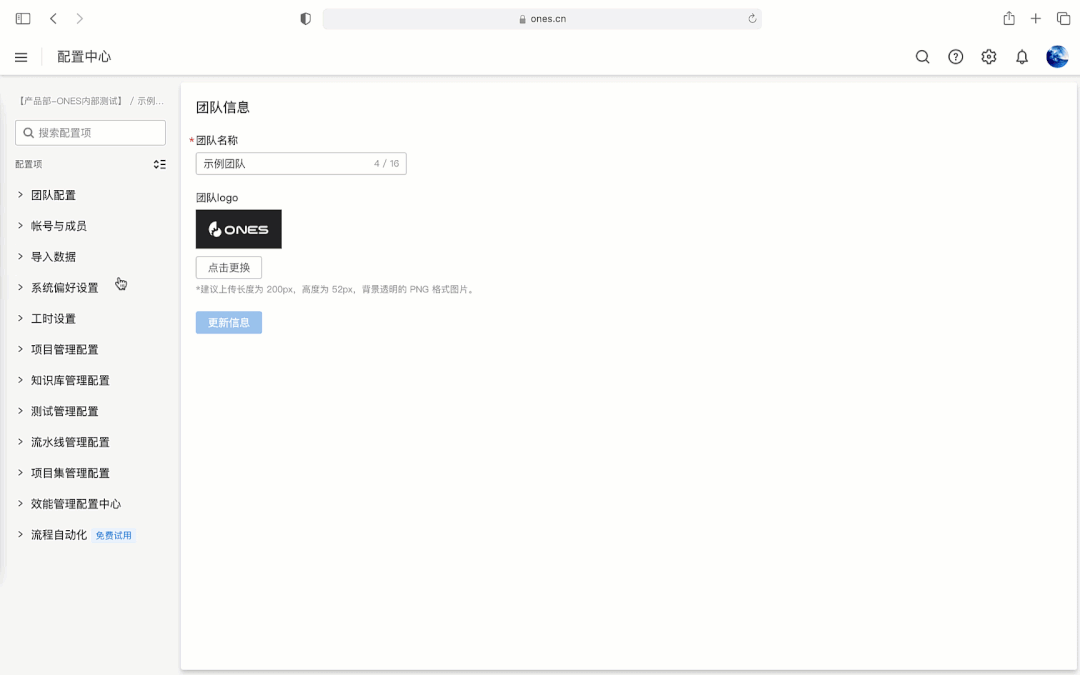Reload the page with refresh icon

[752, 19]
